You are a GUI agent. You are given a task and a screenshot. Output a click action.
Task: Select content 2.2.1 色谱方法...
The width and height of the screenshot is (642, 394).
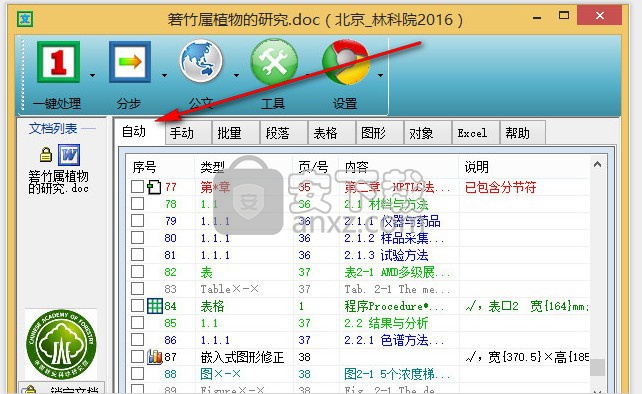pyautogui.click(x=394, y=340)
